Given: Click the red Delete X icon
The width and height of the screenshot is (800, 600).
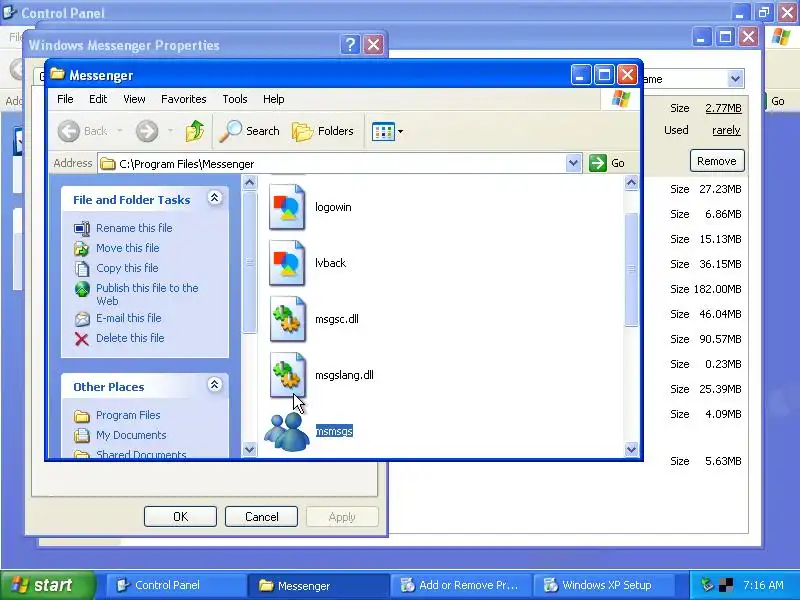Looking at the screenshot, I should point(82,339).
